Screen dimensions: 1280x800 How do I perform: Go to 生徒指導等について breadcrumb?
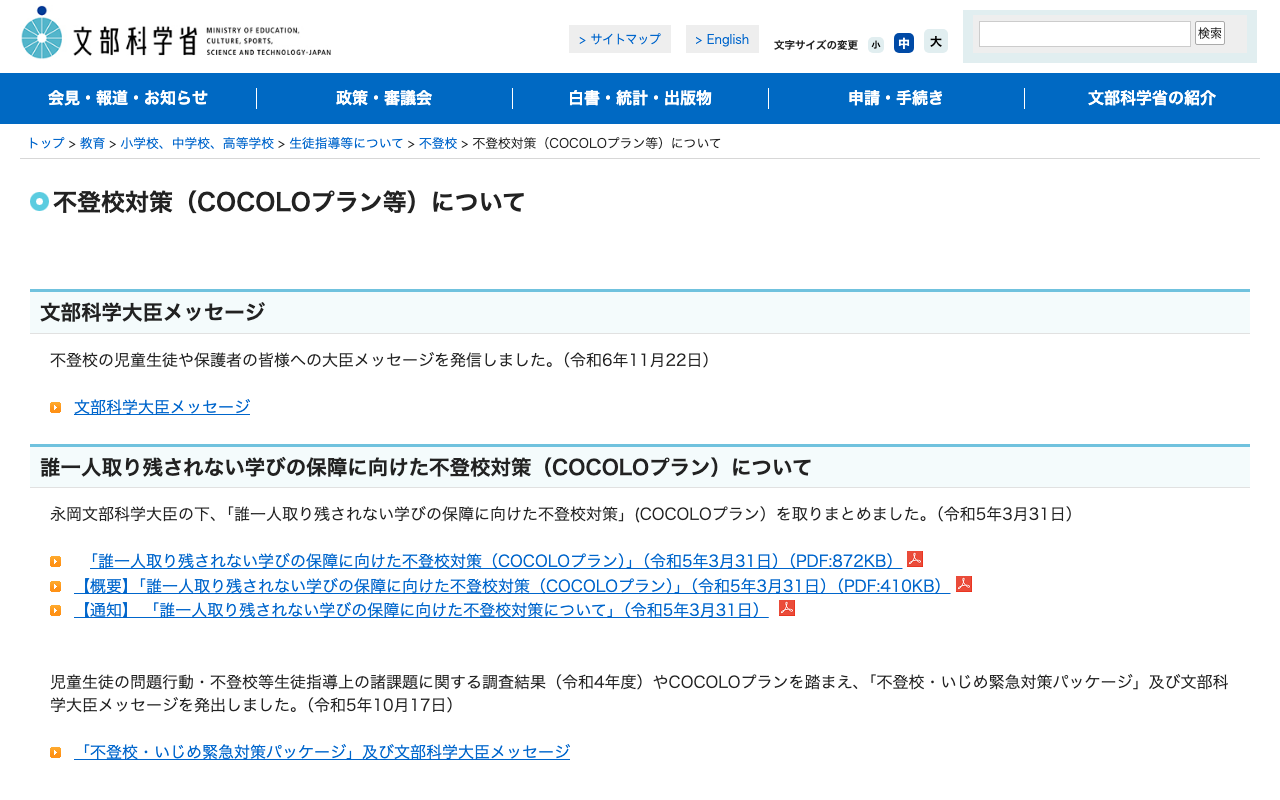[346, 144]
